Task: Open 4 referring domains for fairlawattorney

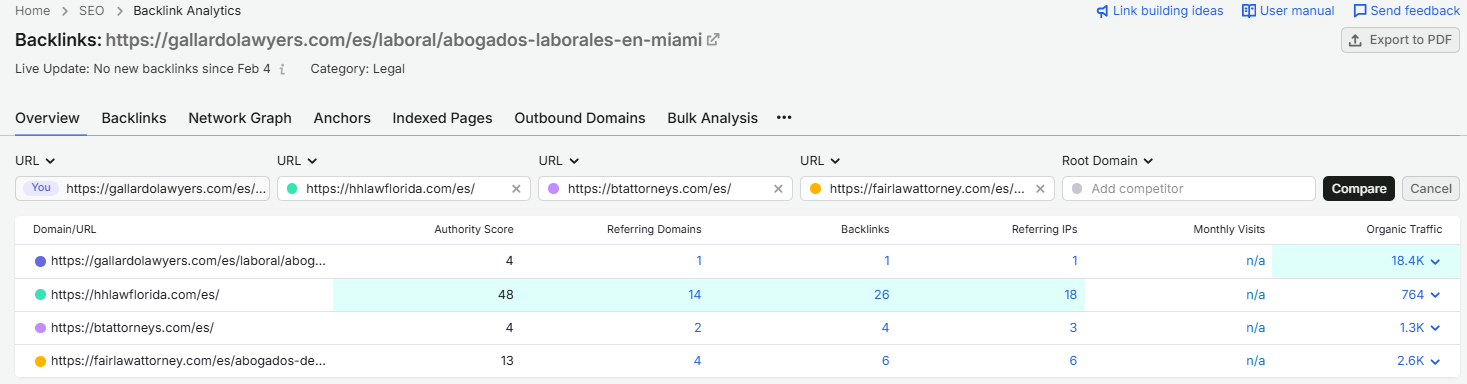Action: 698,361
